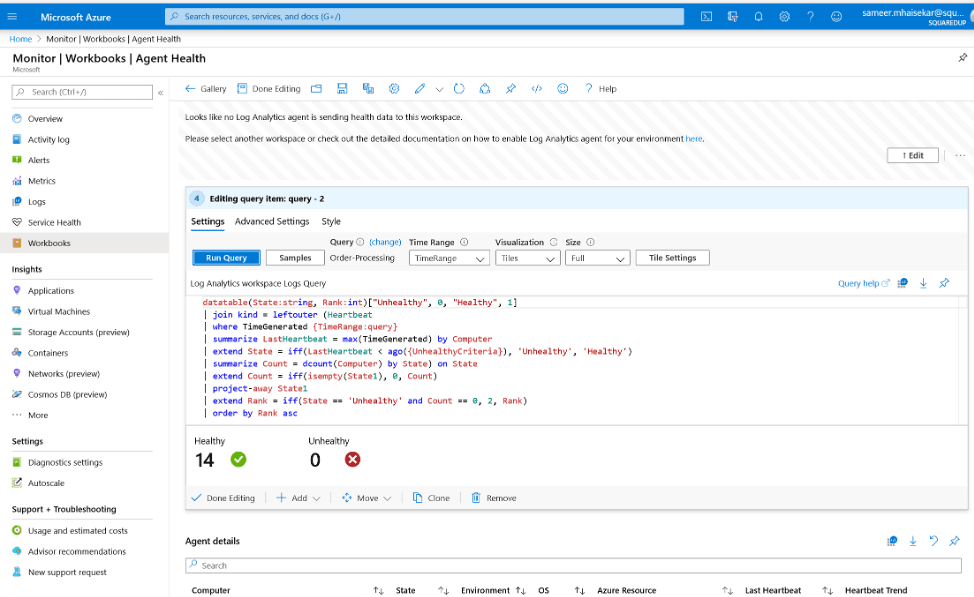Open the ellipsis menu next to Edit
Viewport: 974px width, 597px height.
point(960,155)
